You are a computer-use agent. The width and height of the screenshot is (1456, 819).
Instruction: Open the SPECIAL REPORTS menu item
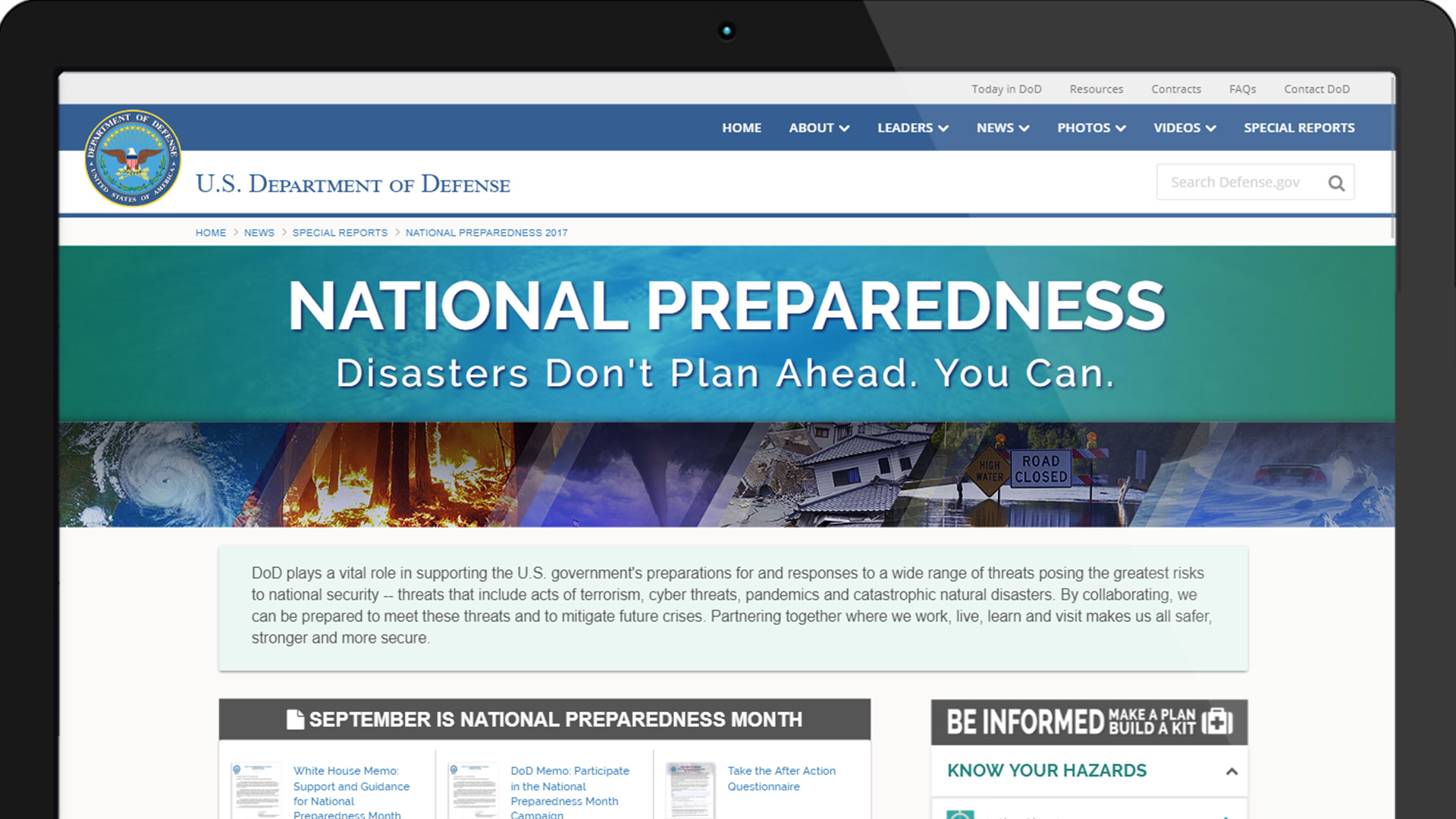coord(1299,127)
